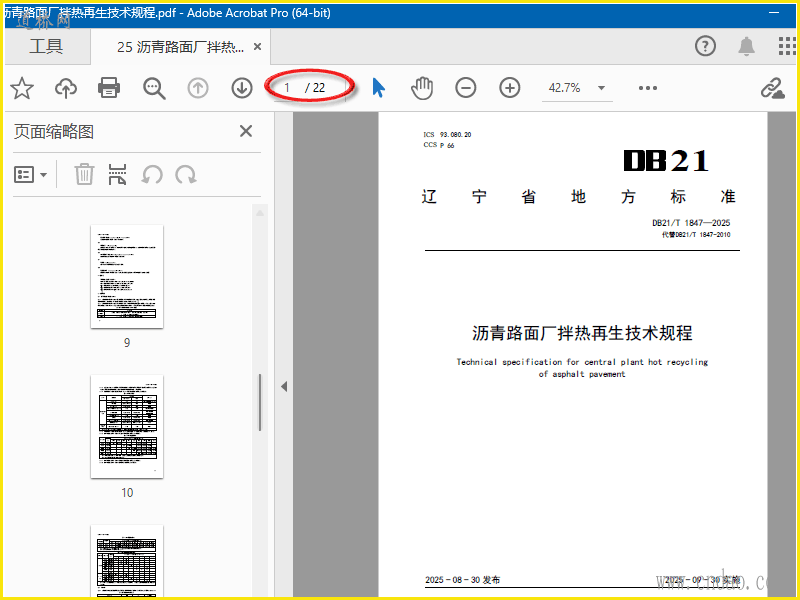Bookmark the file with the star icon
This screenshot has width=800, height=600.
pyautogui.click(x=22, y=88)
